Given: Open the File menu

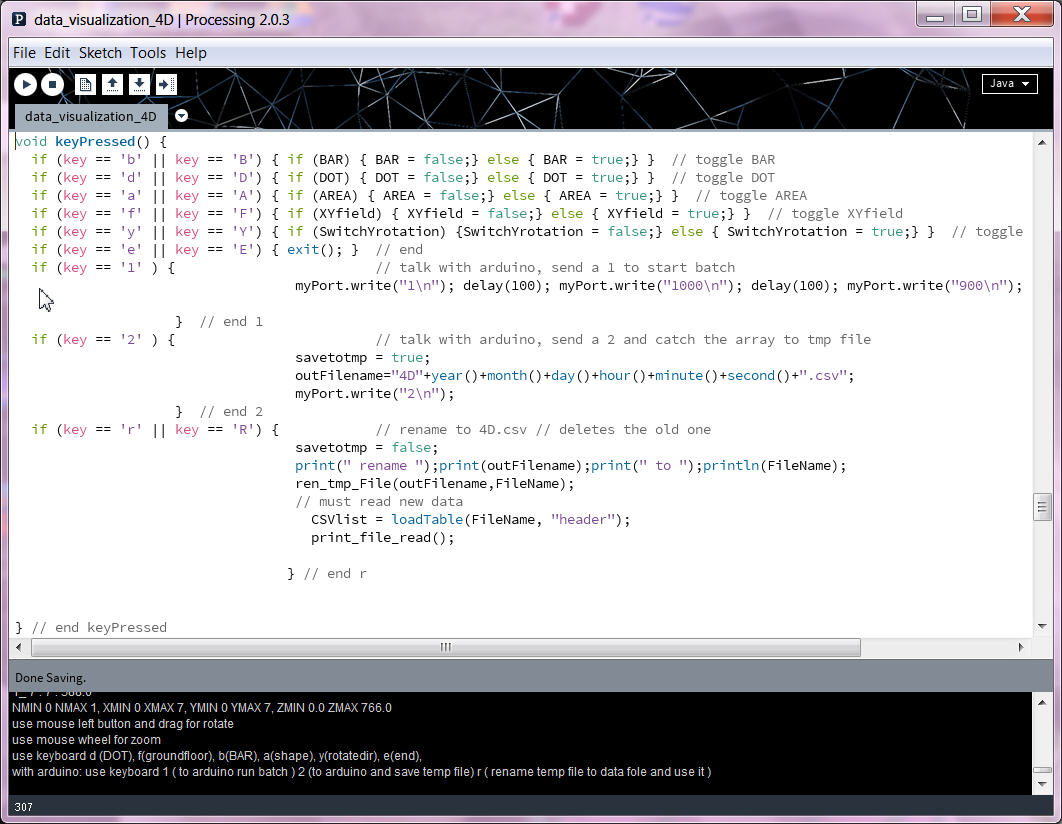Looking at the screenshot, I should 24,53.
